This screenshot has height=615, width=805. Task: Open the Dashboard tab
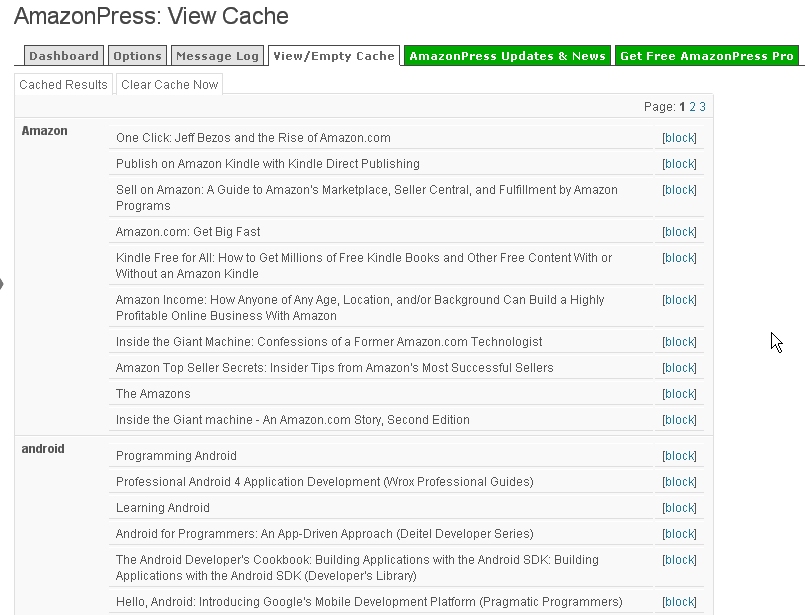pyautogui.click(x=64, y=55)
